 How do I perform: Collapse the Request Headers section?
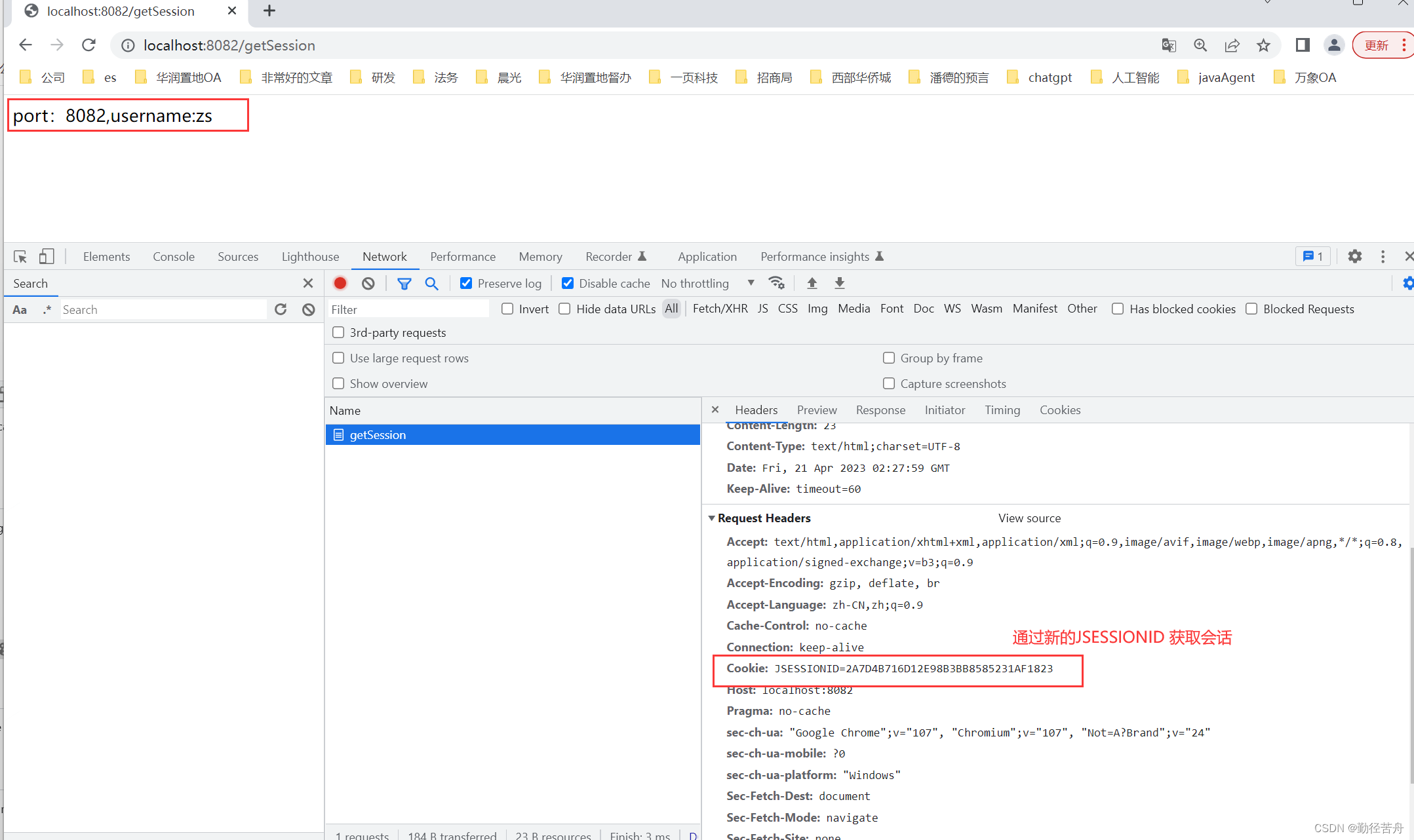[712, 518]
